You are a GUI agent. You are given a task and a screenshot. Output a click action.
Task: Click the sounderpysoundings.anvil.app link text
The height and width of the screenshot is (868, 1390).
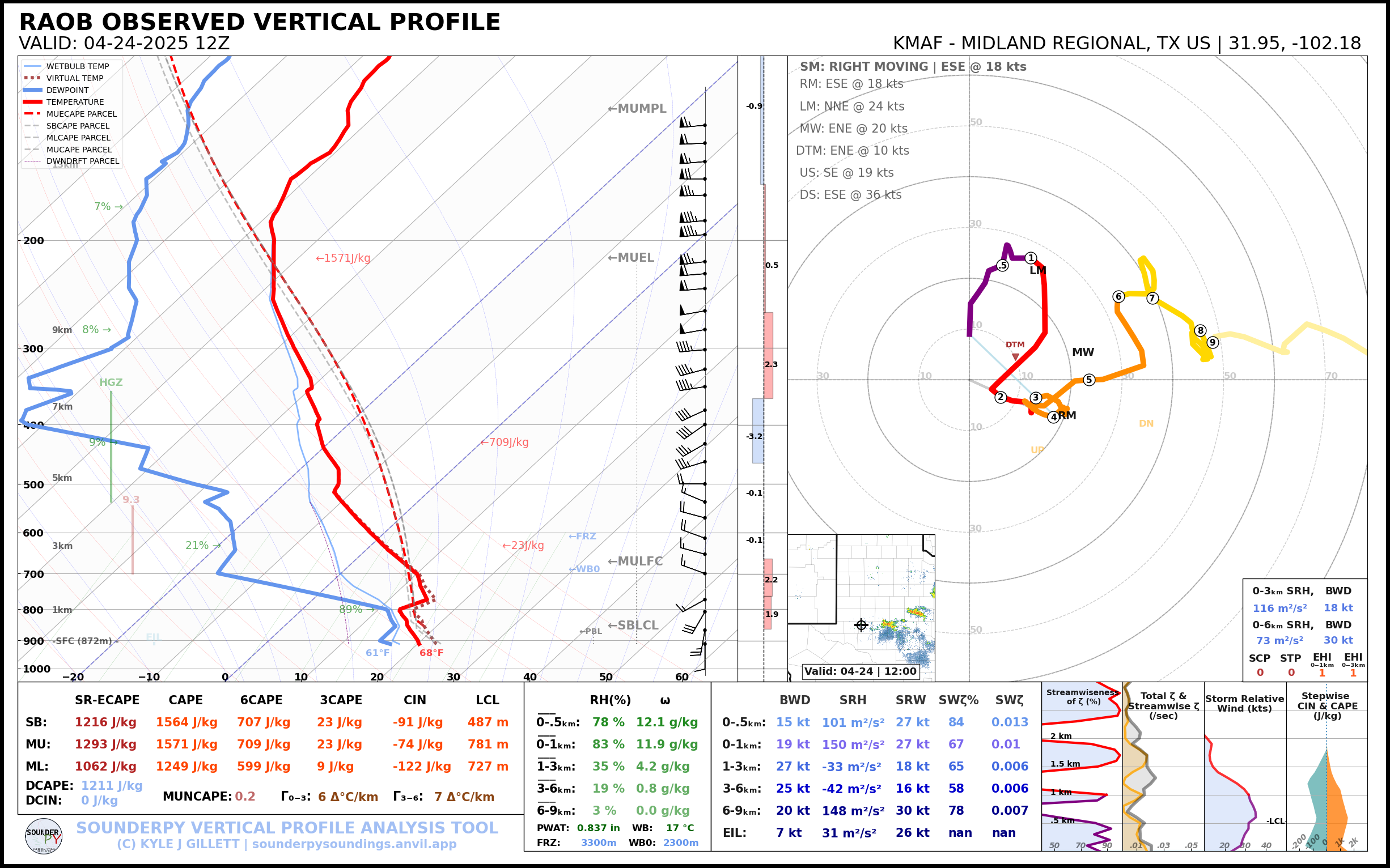[x=354, y=844]
